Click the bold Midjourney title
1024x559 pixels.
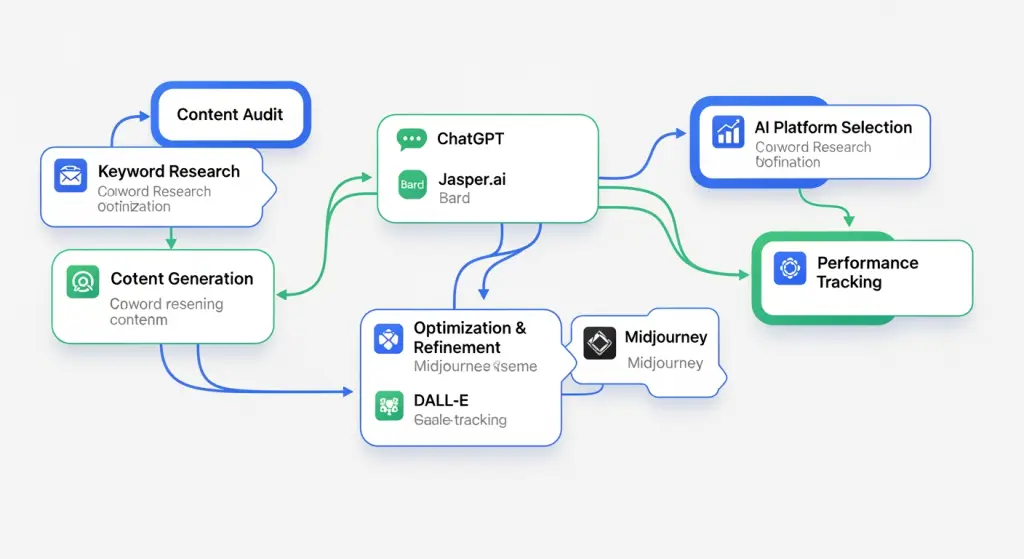point(665,337)
